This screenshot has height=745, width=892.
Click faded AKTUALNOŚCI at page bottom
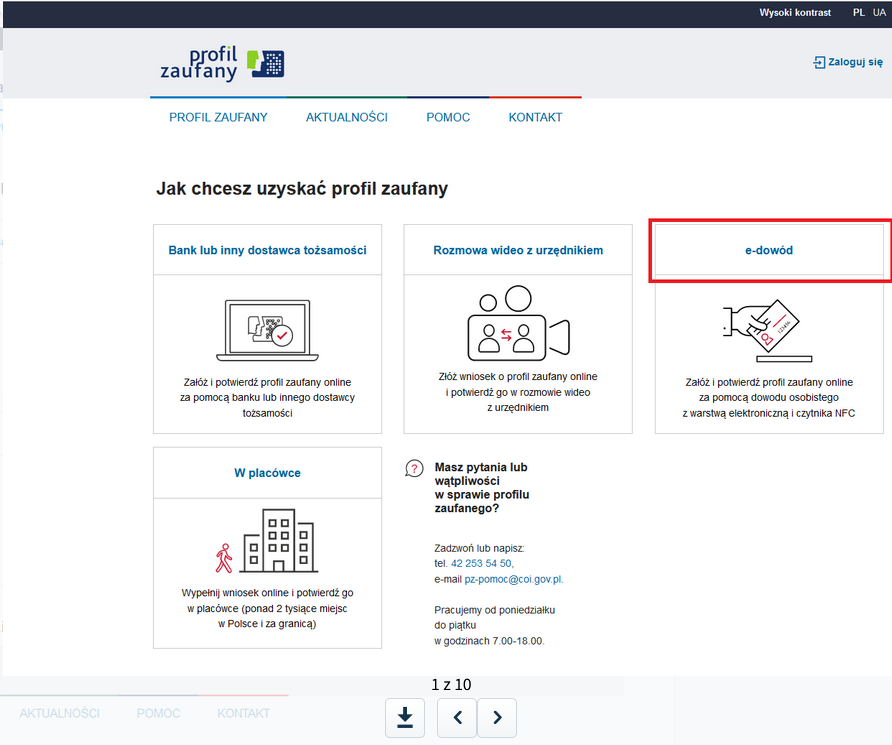coord(60,713)
